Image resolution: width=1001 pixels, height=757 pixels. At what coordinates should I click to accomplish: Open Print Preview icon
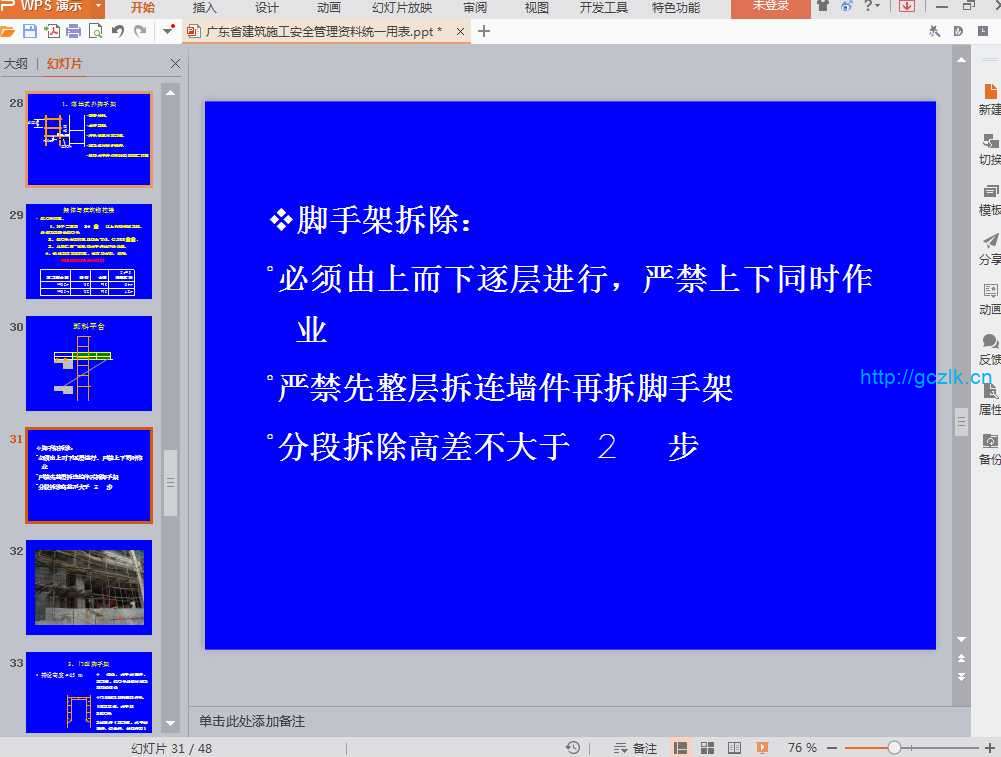(x=95, y=31)
